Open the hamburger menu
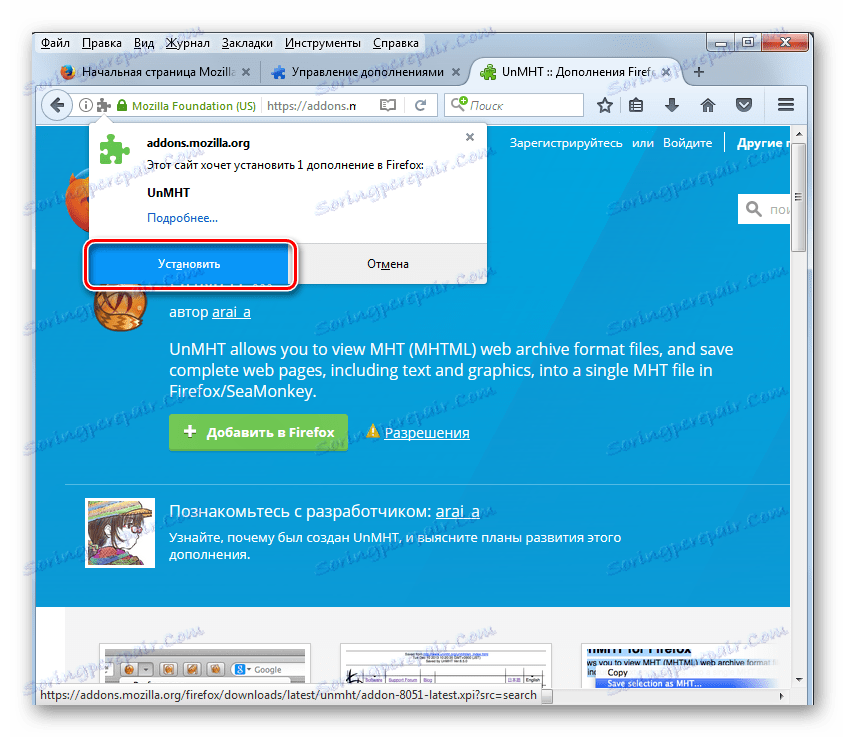Screen dimensions: 846x737 tap(786, 105)
